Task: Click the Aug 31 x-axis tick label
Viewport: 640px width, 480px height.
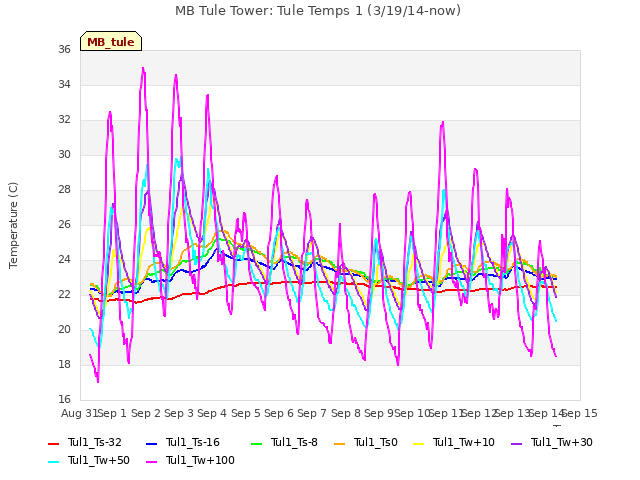Action: tap(80, 413)
